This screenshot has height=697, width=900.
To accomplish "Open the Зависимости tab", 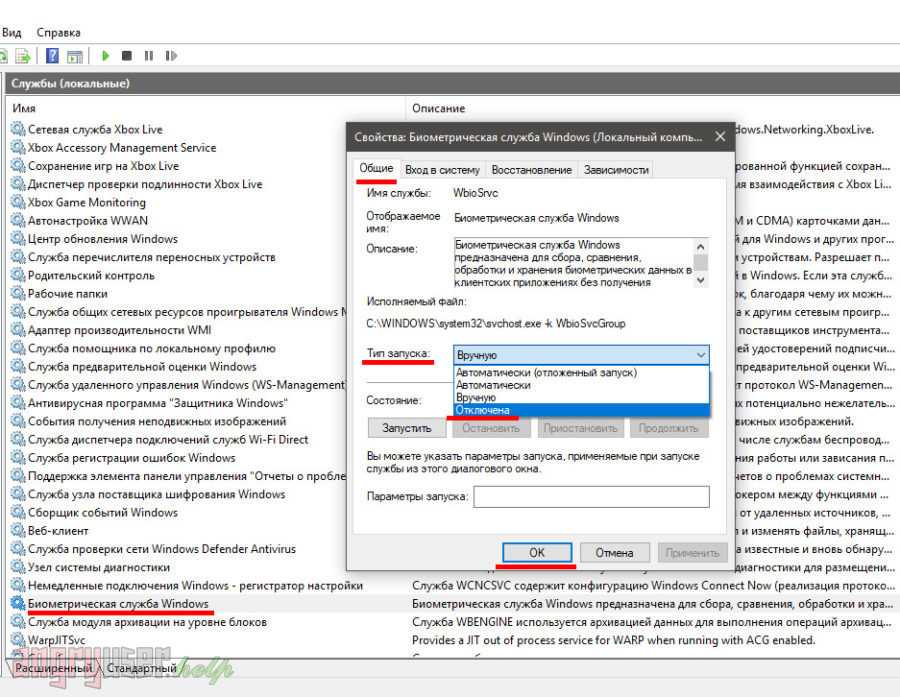I will [x=616, y=170].
